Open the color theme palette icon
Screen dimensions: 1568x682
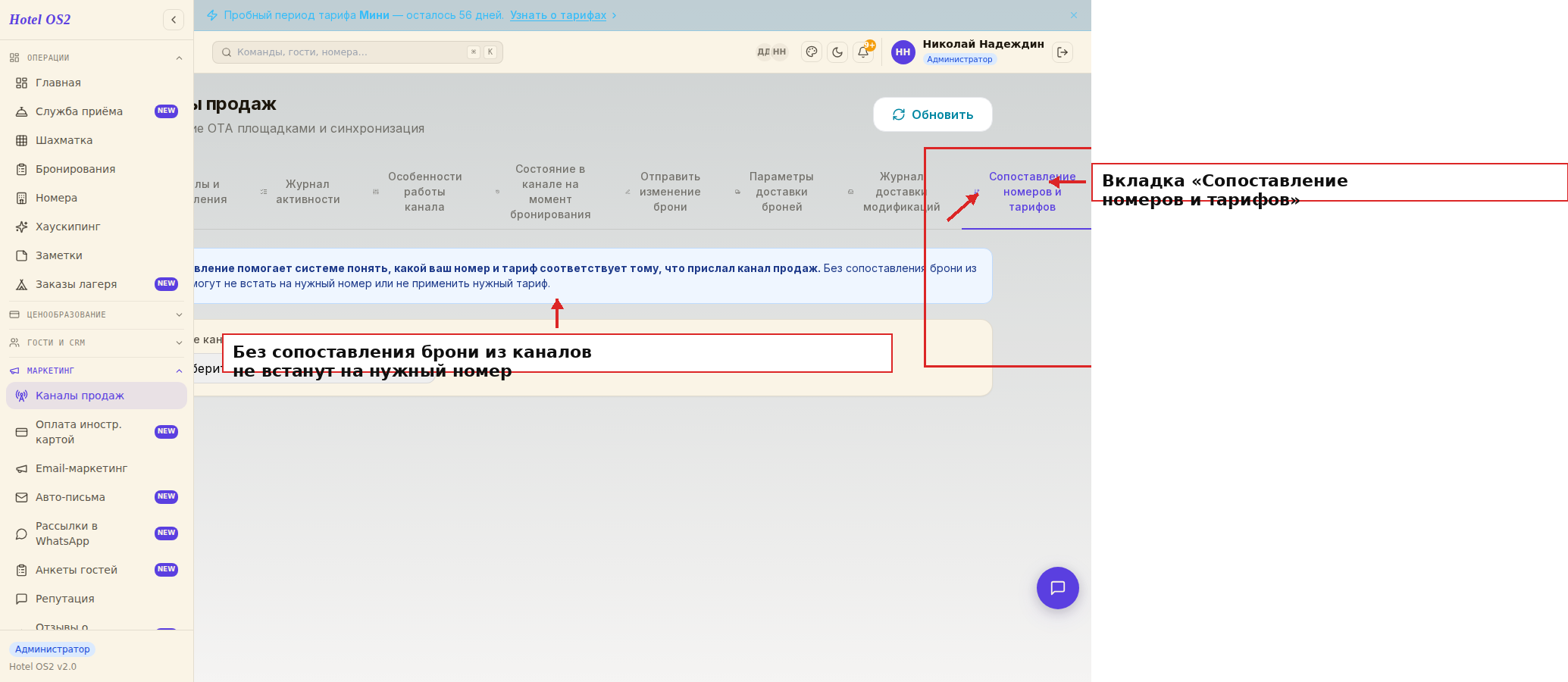click(x=812, y=52)
